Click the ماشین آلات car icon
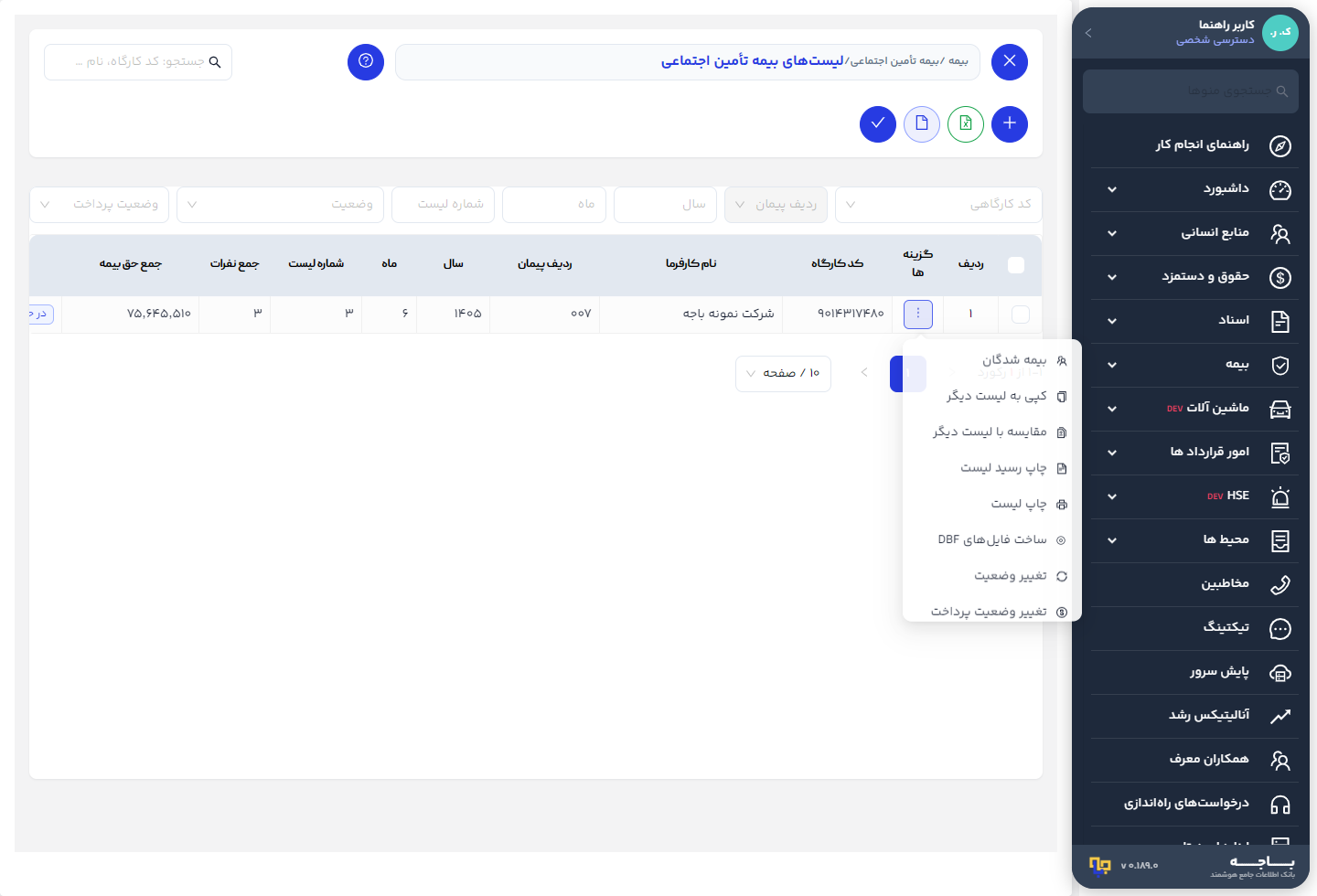1317x896 pixels. [1280, 409]
